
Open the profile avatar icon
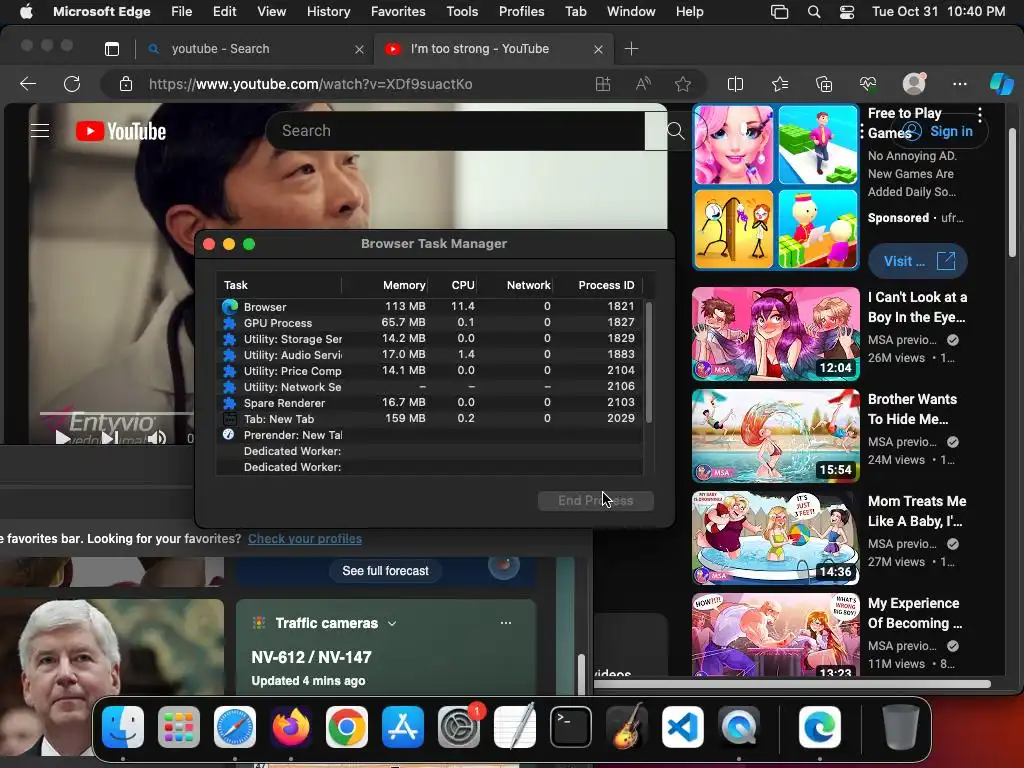pos(914,83)
